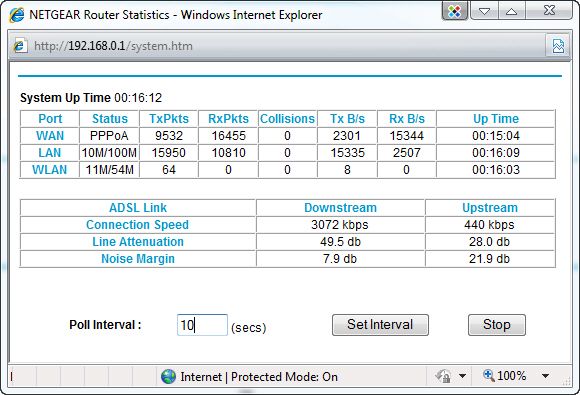The width and height of the screenshot is (580, 395).
Task: Click the Set Interval button
Action: pyautogui.click(x=380, y=325)
